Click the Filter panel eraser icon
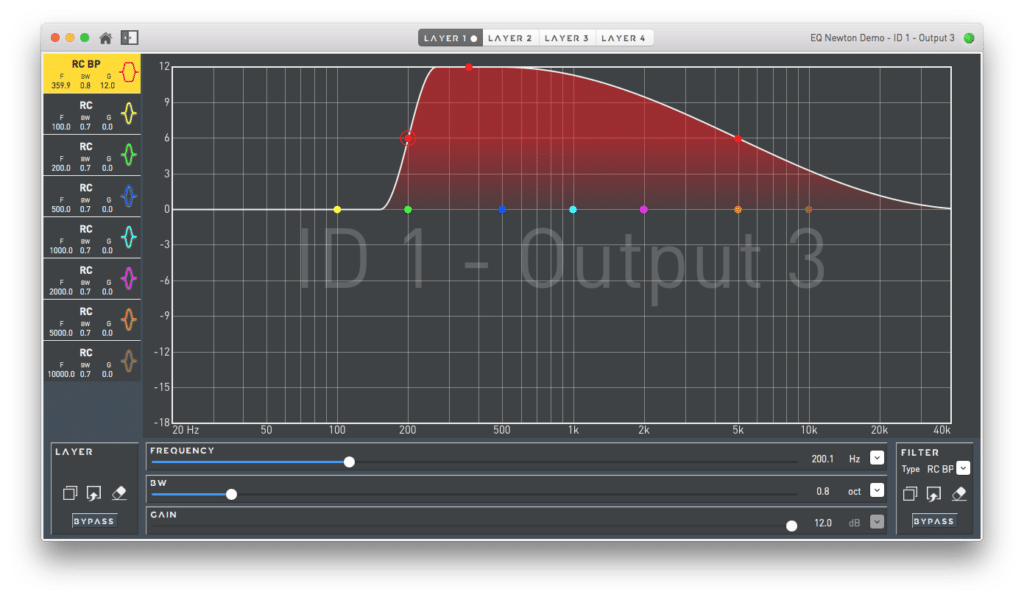 [x=959, y=493]
